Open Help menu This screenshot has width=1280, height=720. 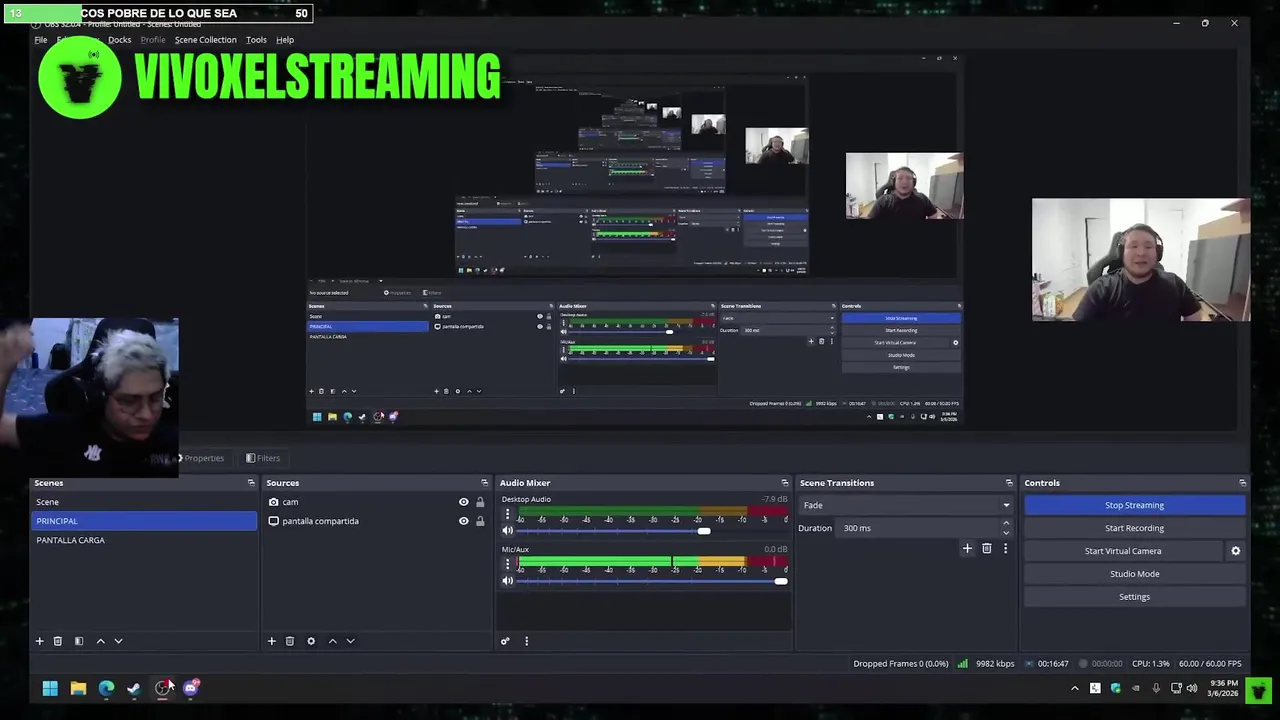[285, 40]
